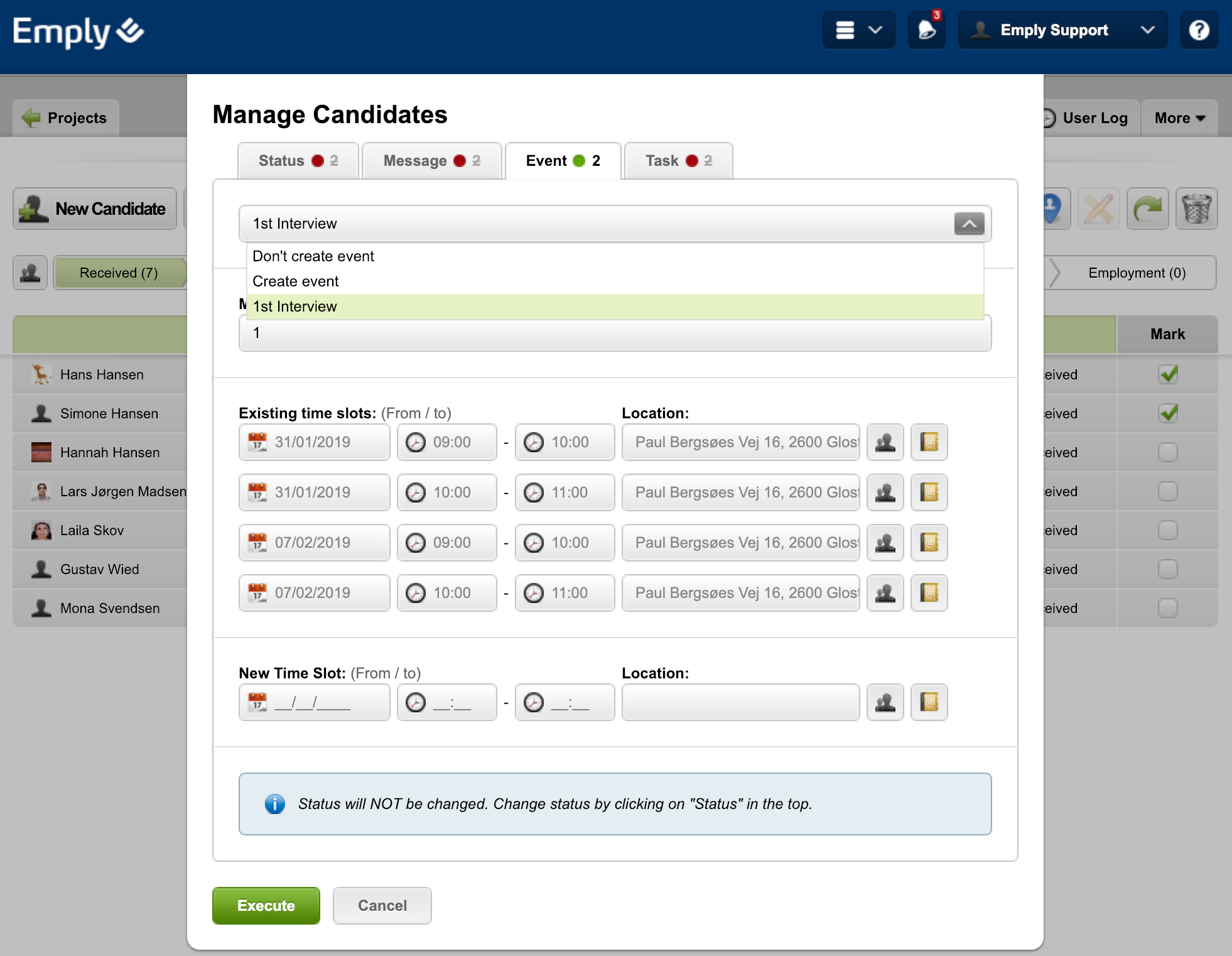1232x956 pixels.
Task: Open the help question mark icon
Action: 1199,30
